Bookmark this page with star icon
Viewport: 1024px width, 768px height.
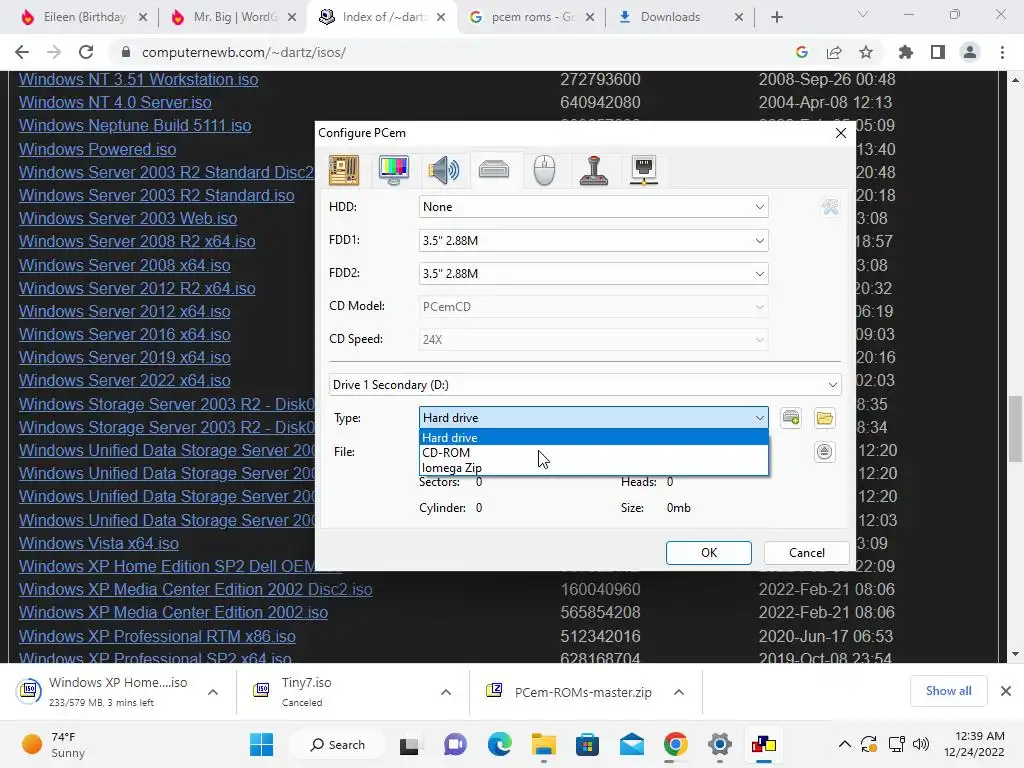[x=866, y=52]
